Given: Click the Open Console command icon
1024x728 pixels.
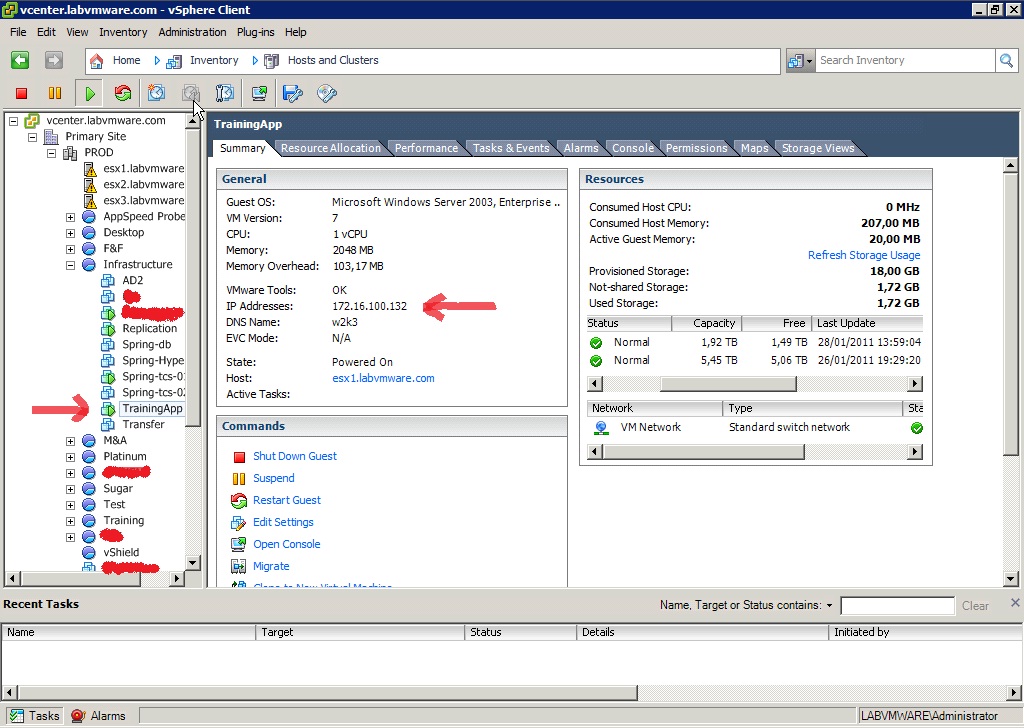Looking at the screenshot, I should tap(239, 545).
